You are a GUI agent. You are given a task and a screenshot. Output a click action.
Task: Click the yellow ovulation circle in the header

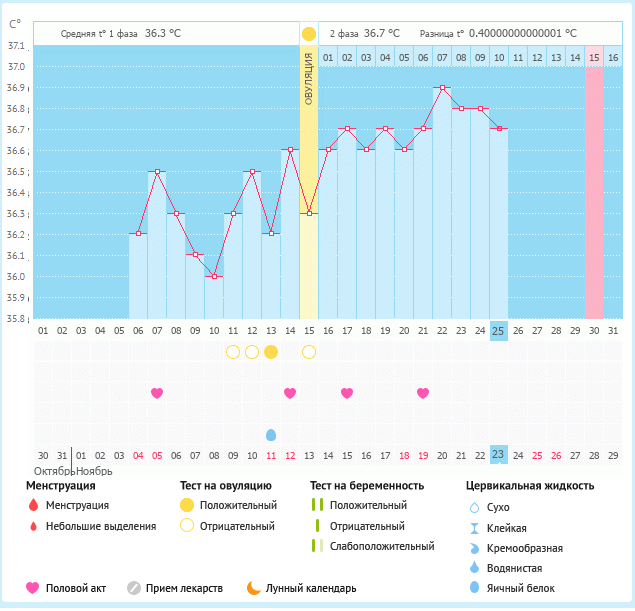(x=309, y=34)
